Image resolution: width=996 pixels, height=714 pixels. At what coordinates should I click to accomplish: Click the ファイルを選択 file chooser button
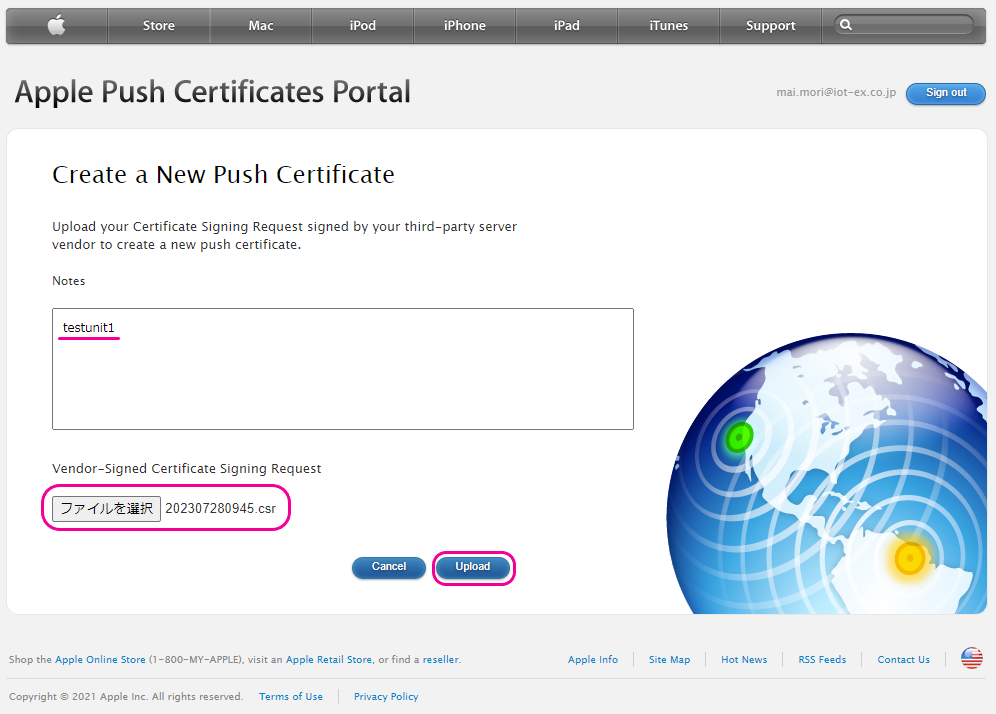tap(106, 508)
